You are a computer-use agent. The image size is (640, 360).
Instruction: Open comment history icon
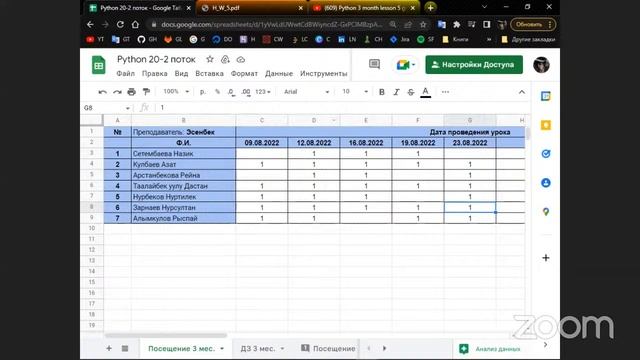[x=374, y=64]
